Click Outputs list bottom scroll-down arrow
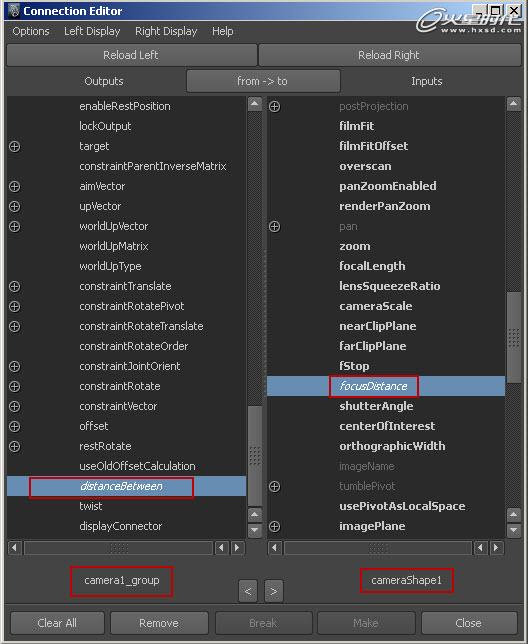 pyautogui.click(x=255, y=530)
